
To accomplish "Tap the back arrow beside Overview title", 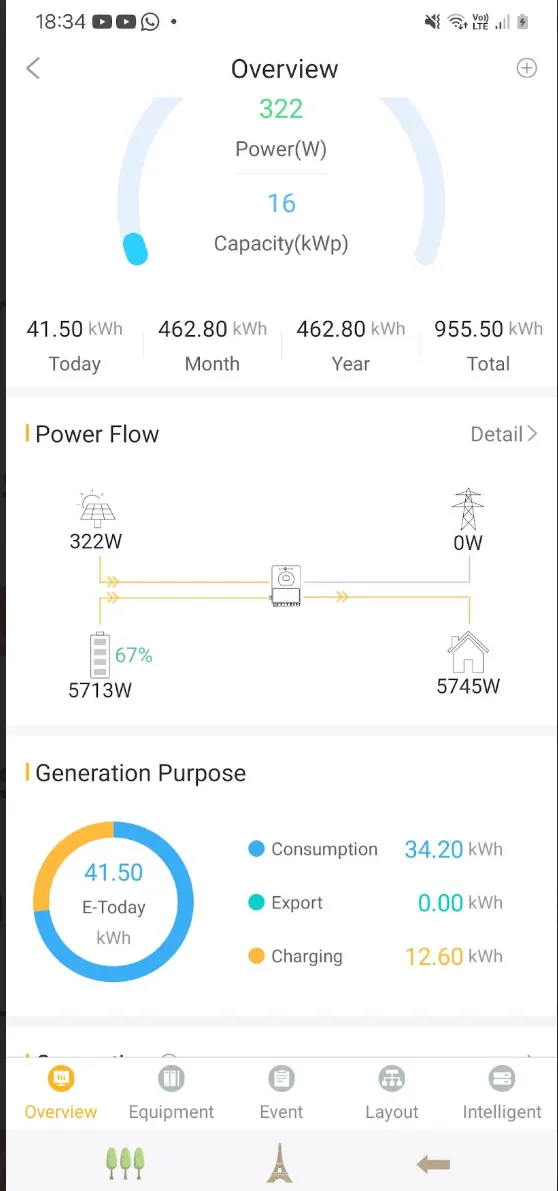I will [33, 68].
